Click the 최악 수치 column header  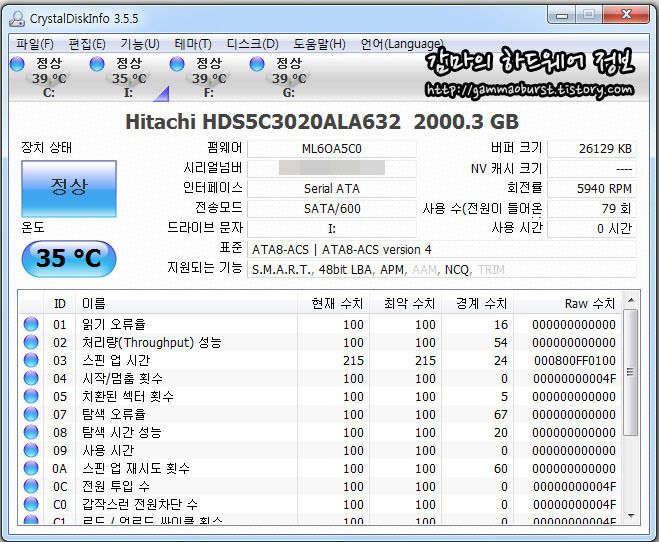(x=406, y=303)
